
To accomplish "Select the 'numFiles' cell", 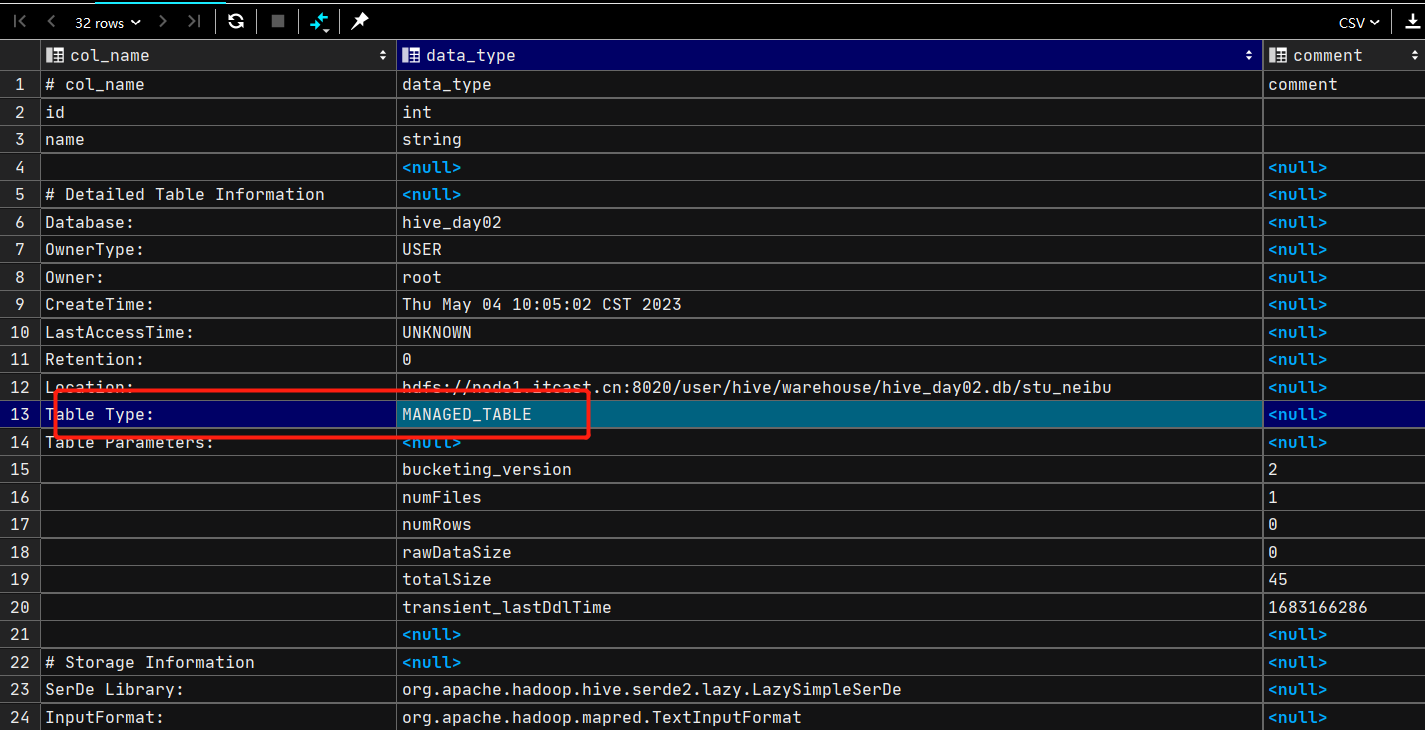I will tap(830, 497).
